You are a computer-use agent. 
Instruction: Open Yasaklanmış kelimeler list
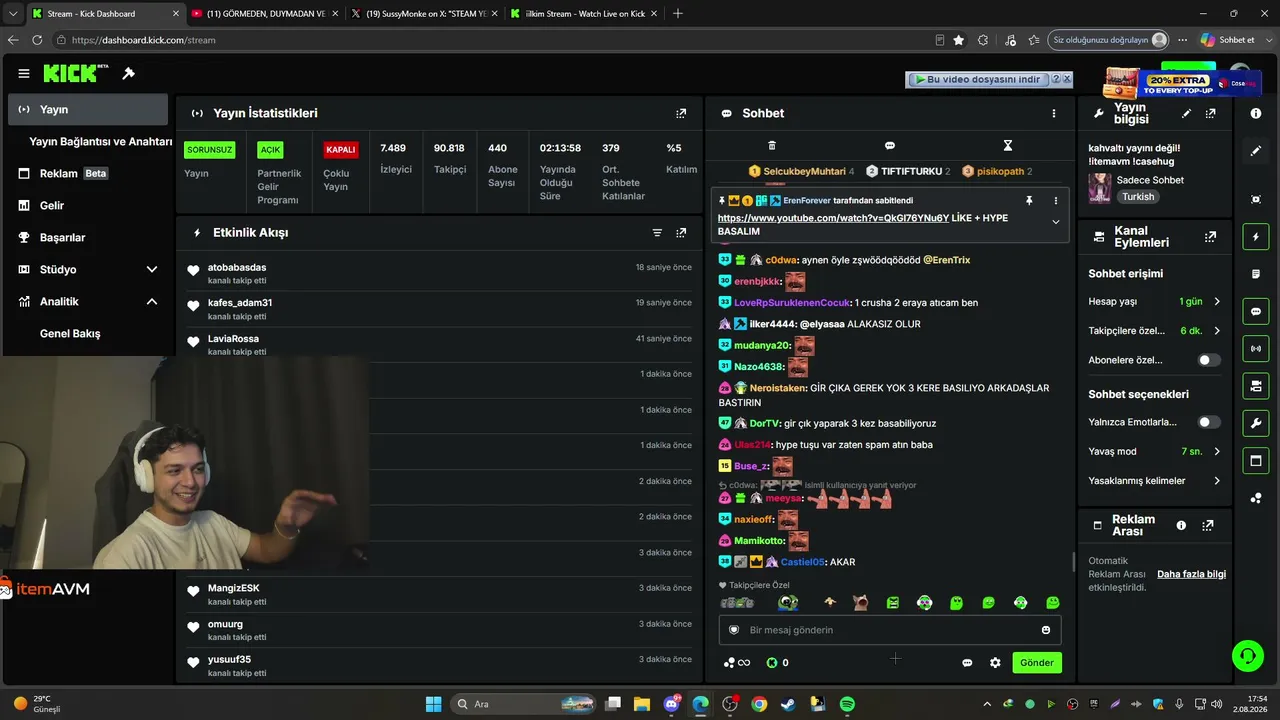click(1154, 481)
